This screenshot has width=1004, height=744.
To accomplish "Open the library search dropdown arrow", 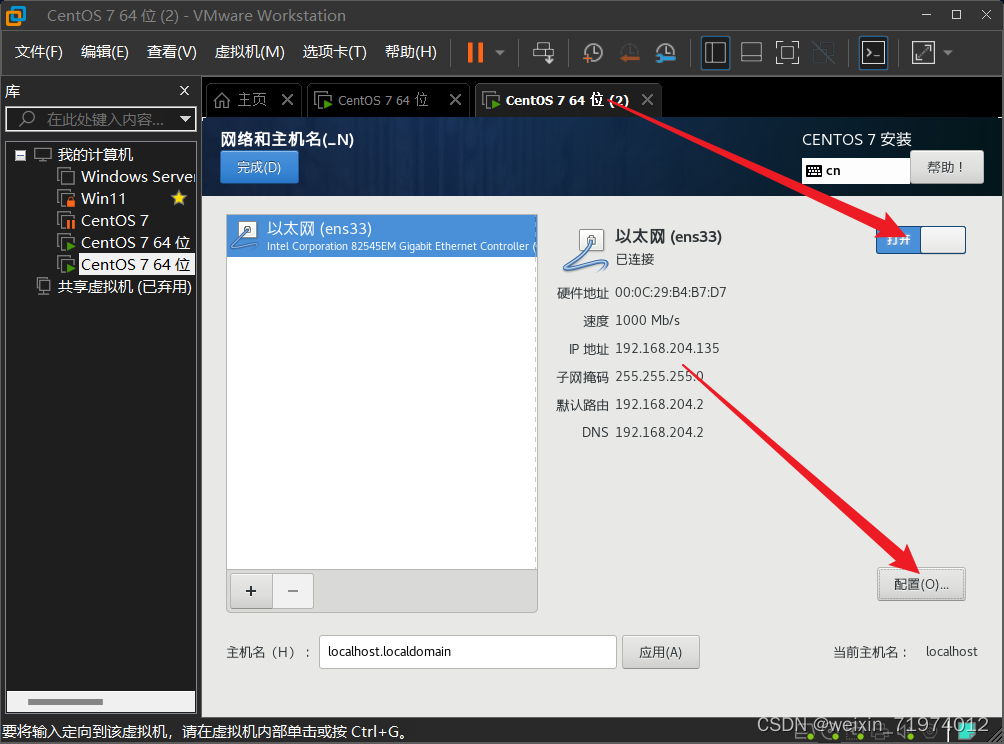I will (185, 119).
